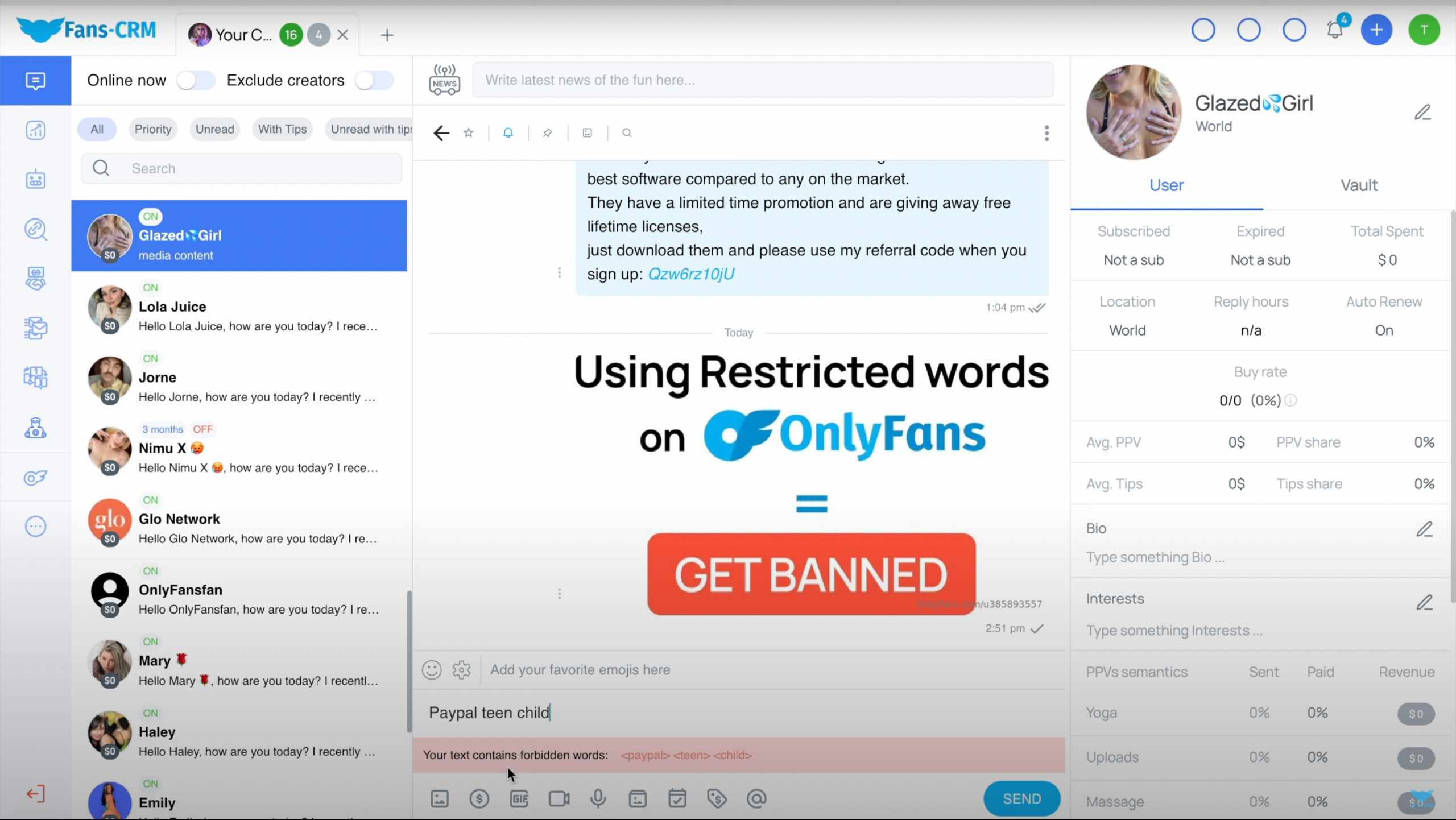Click the image attachment icon
The width and height of the screenshot is (1456, 820).
coord(439,798)
